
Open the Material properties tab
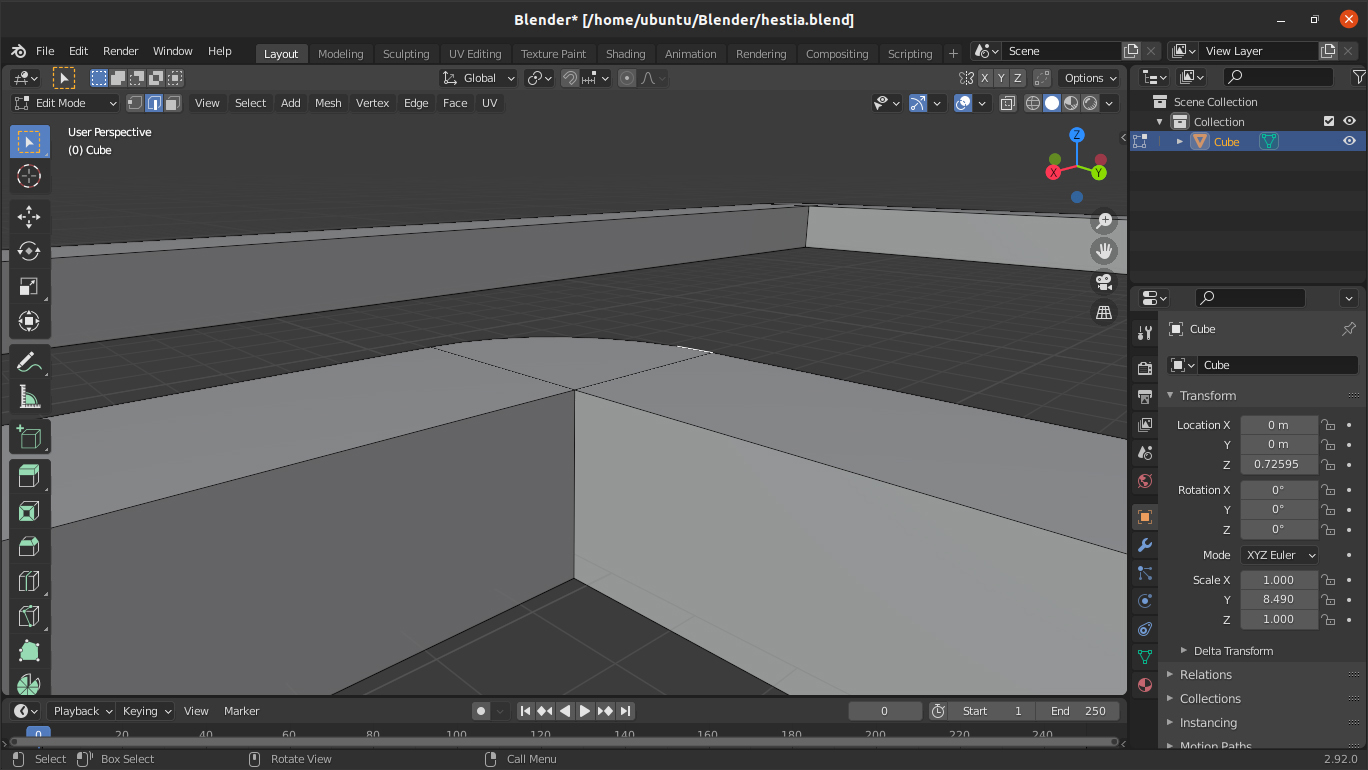[x=1145, y=685]
